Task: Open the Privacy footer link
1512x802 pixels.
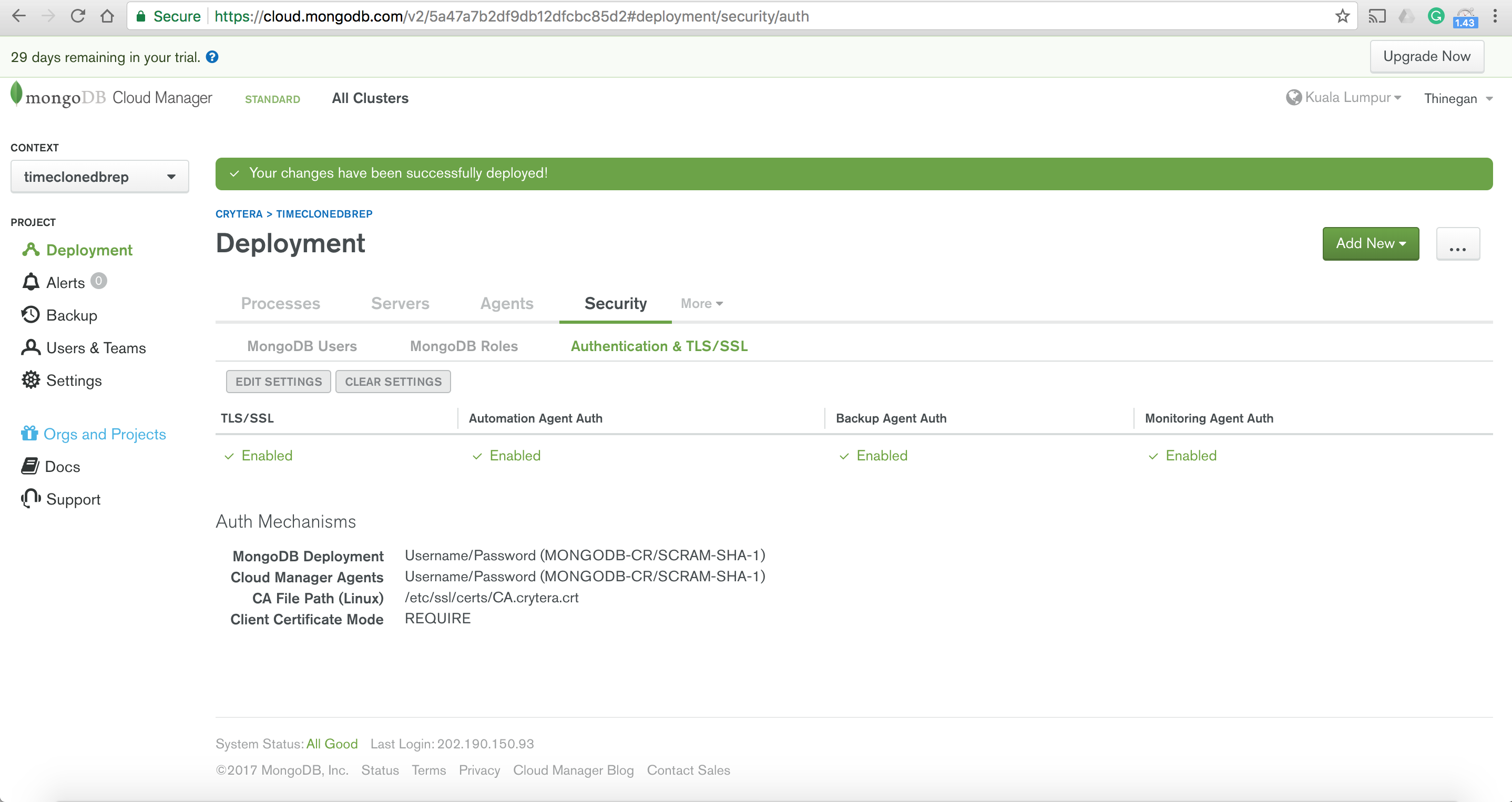Action: (x=479, y=770)
